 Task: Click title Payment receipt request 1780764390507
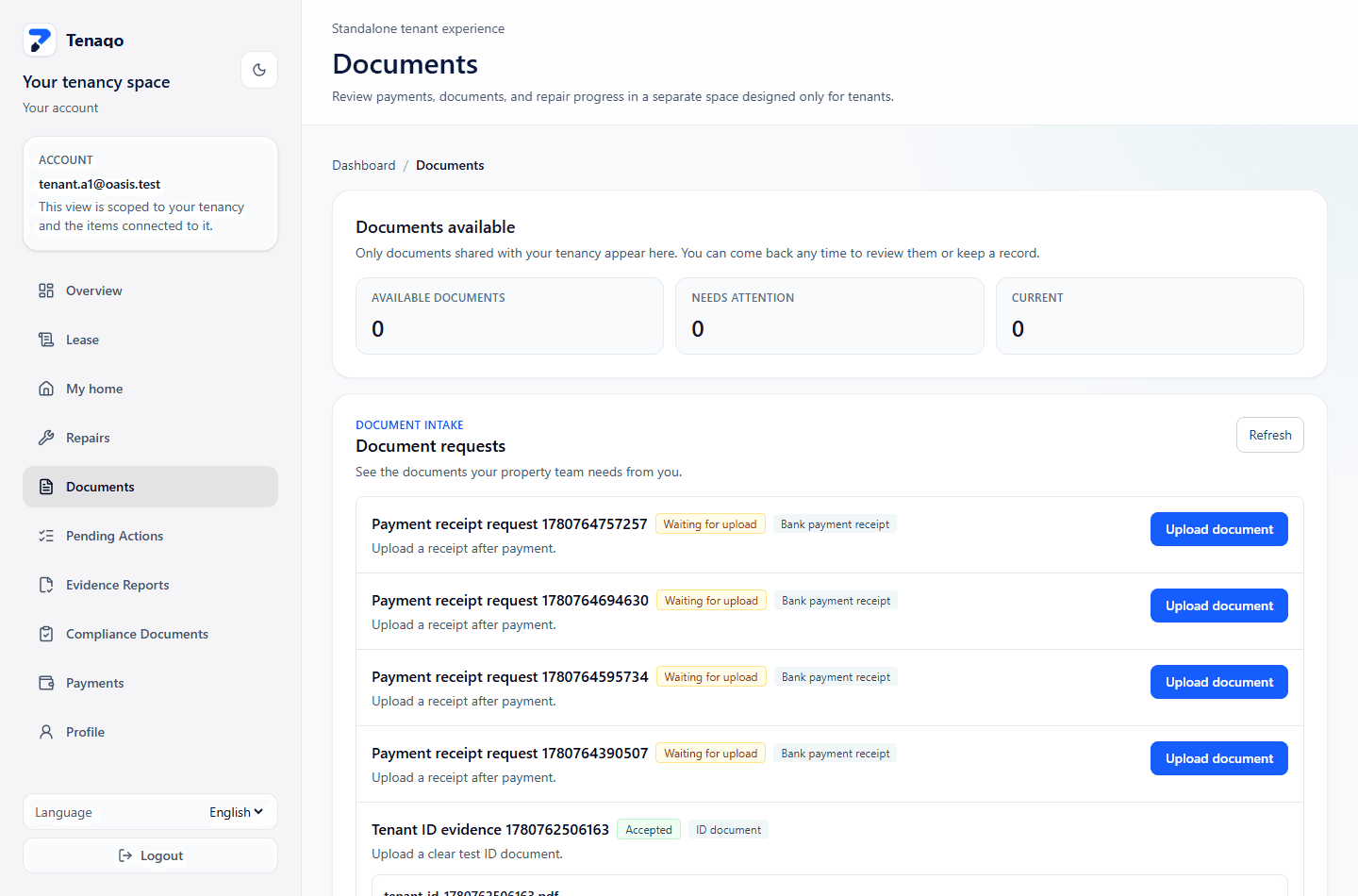510,754
